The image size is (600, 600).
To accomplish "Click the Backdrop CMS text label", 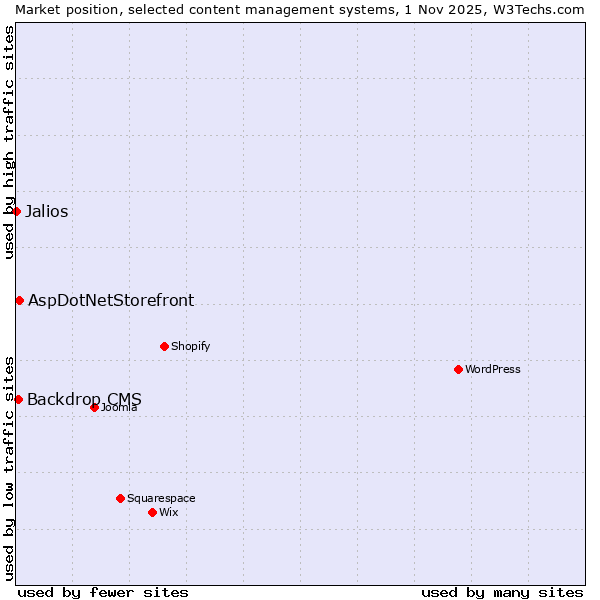I will pos(84,399).
